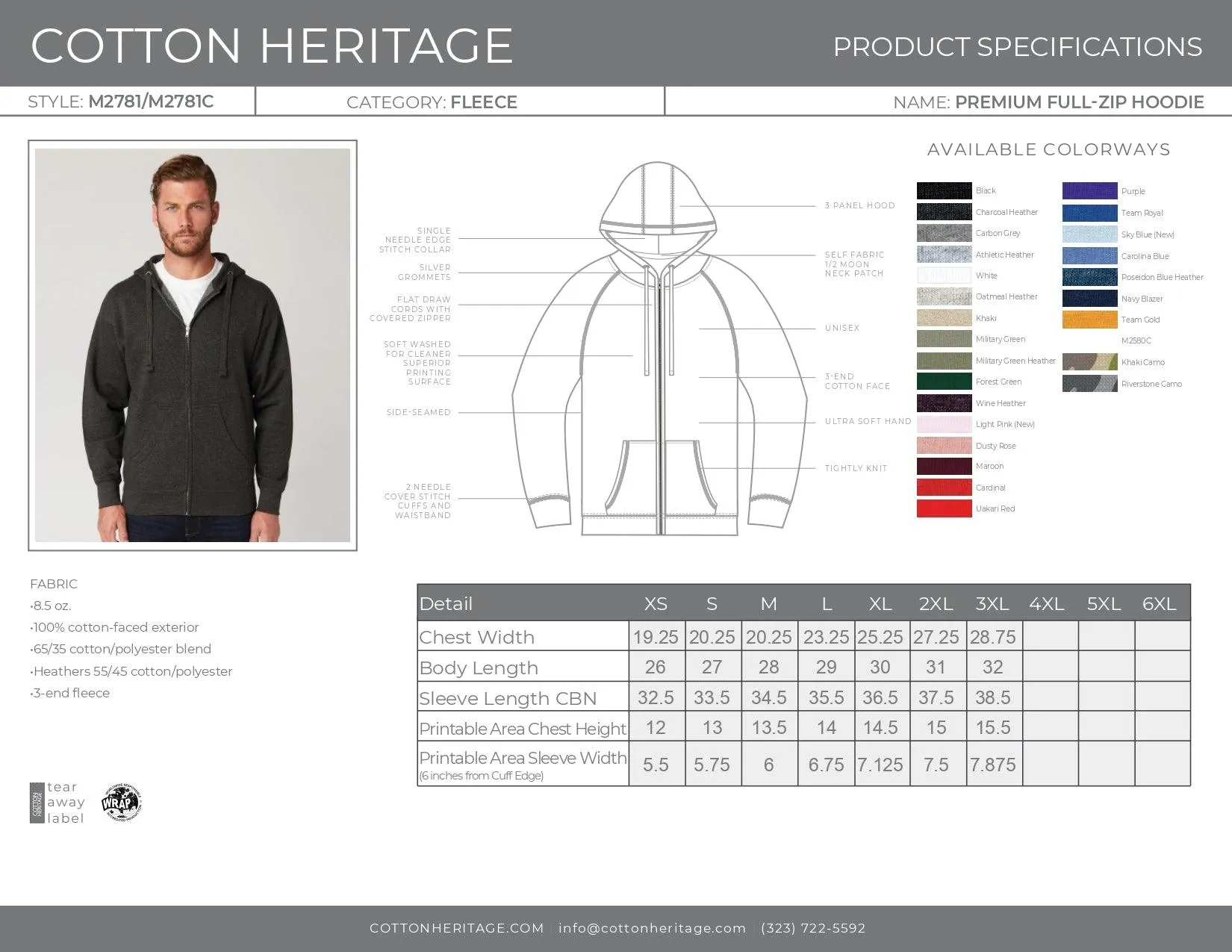Click the Chest Width row label
This screenshot has height=952, width=1232.
pyautogui.click(x=476, y=637)
